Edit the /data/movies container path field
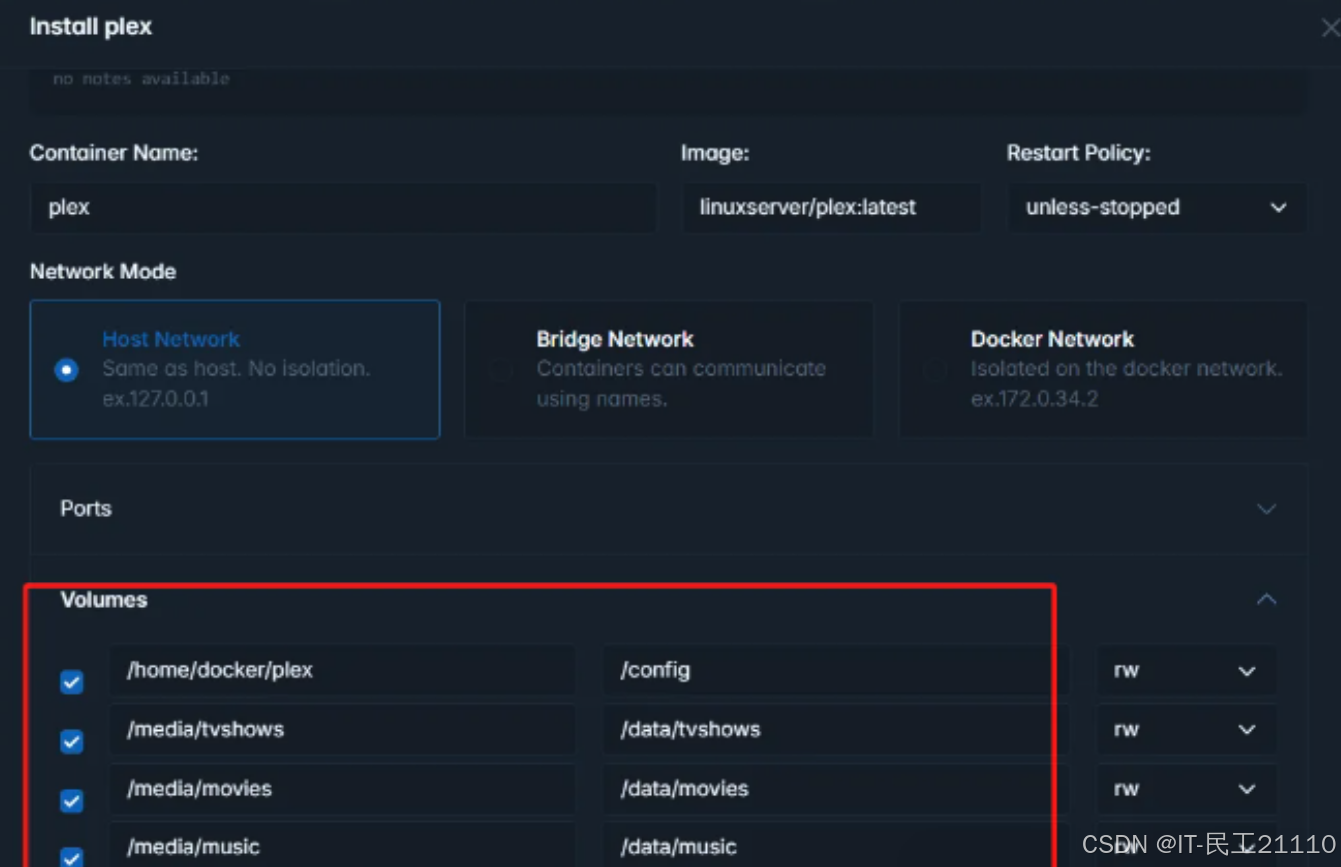1341x867 pixels. click(836, 789)
